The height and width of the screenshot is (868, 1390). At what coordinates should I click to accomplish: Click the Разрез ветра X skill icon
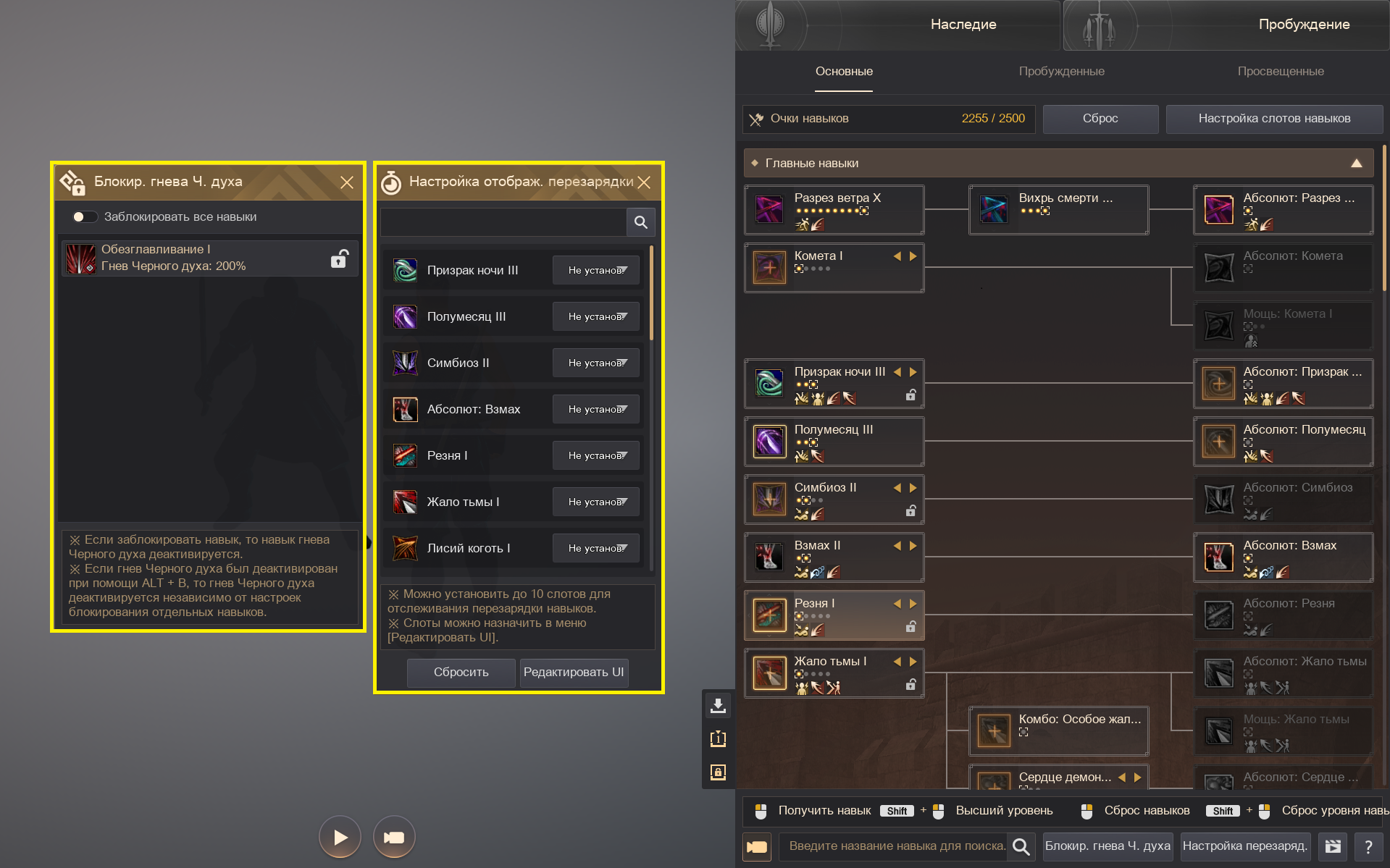(769, 210)
